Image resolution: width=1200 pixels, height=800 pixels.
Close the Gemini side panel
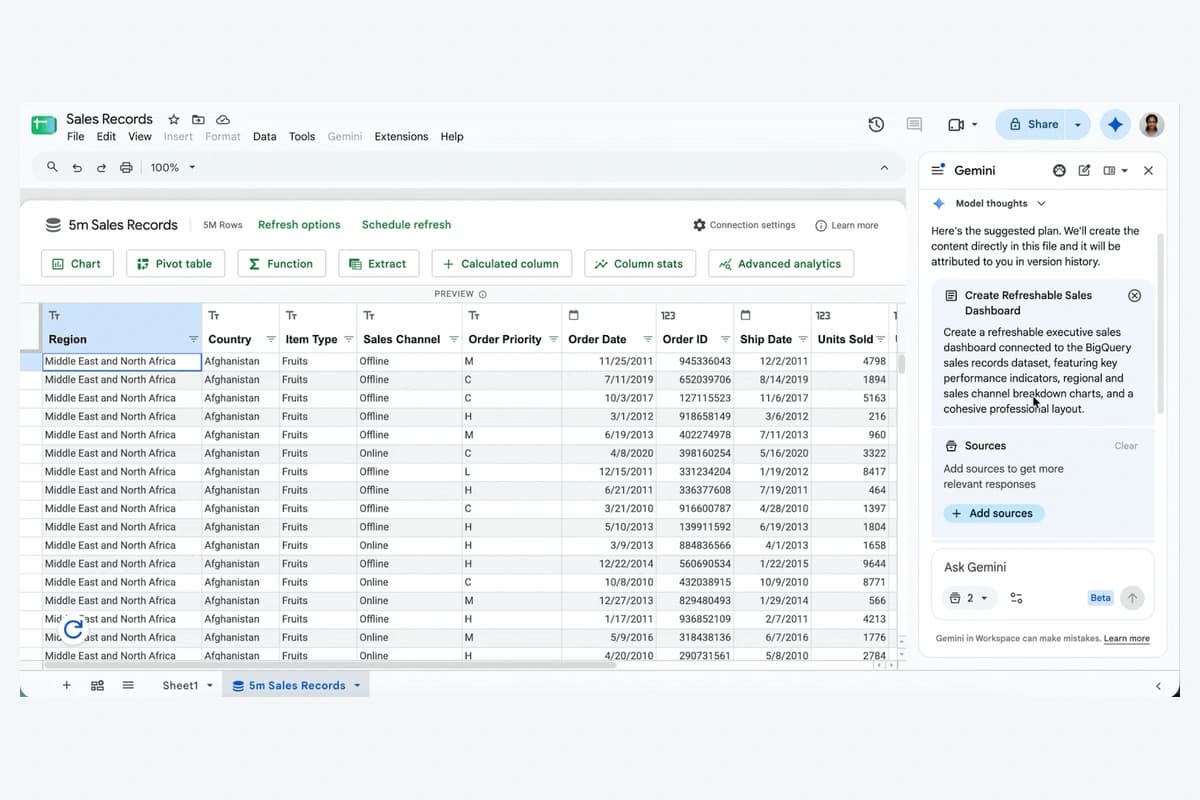click(1149, 171)
